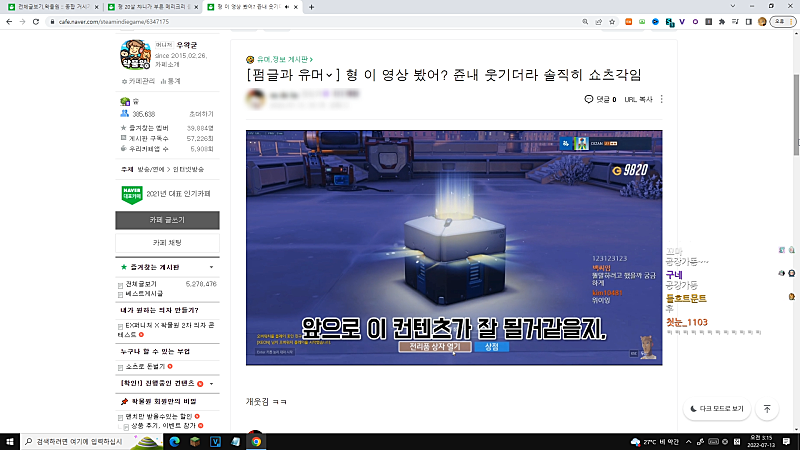The height and width of the screenshot is (450, 800).
Task: Open the 전체글보기 board
Action: coord(141,284)
